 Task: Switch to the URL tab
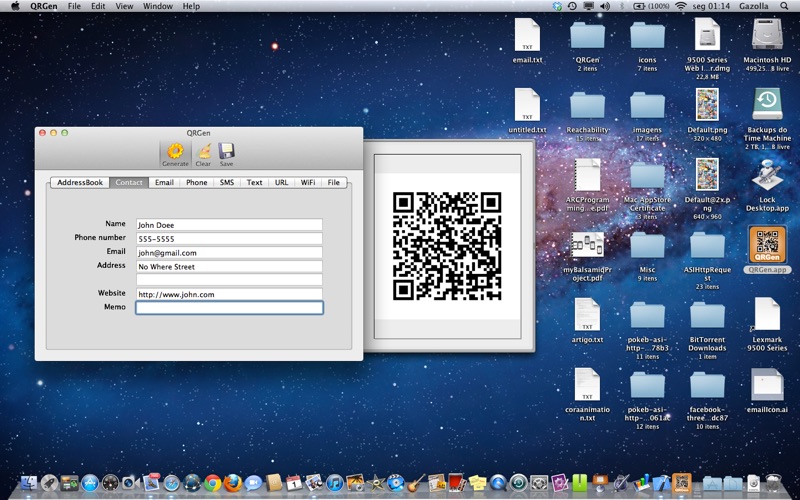[281, 182]
